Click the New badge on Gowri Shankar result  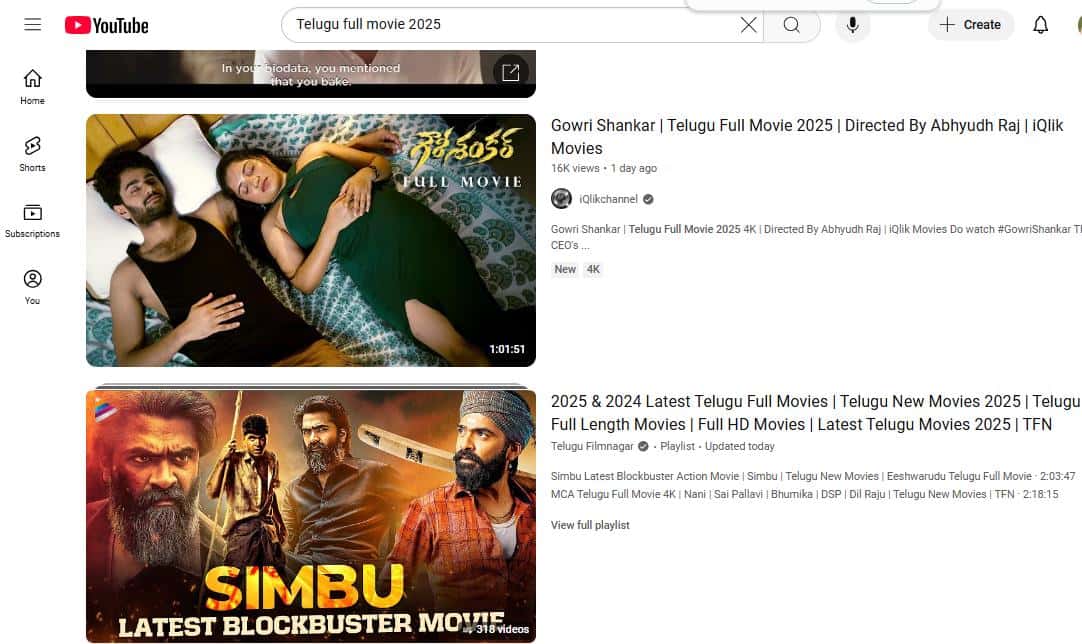click(564, 269)
